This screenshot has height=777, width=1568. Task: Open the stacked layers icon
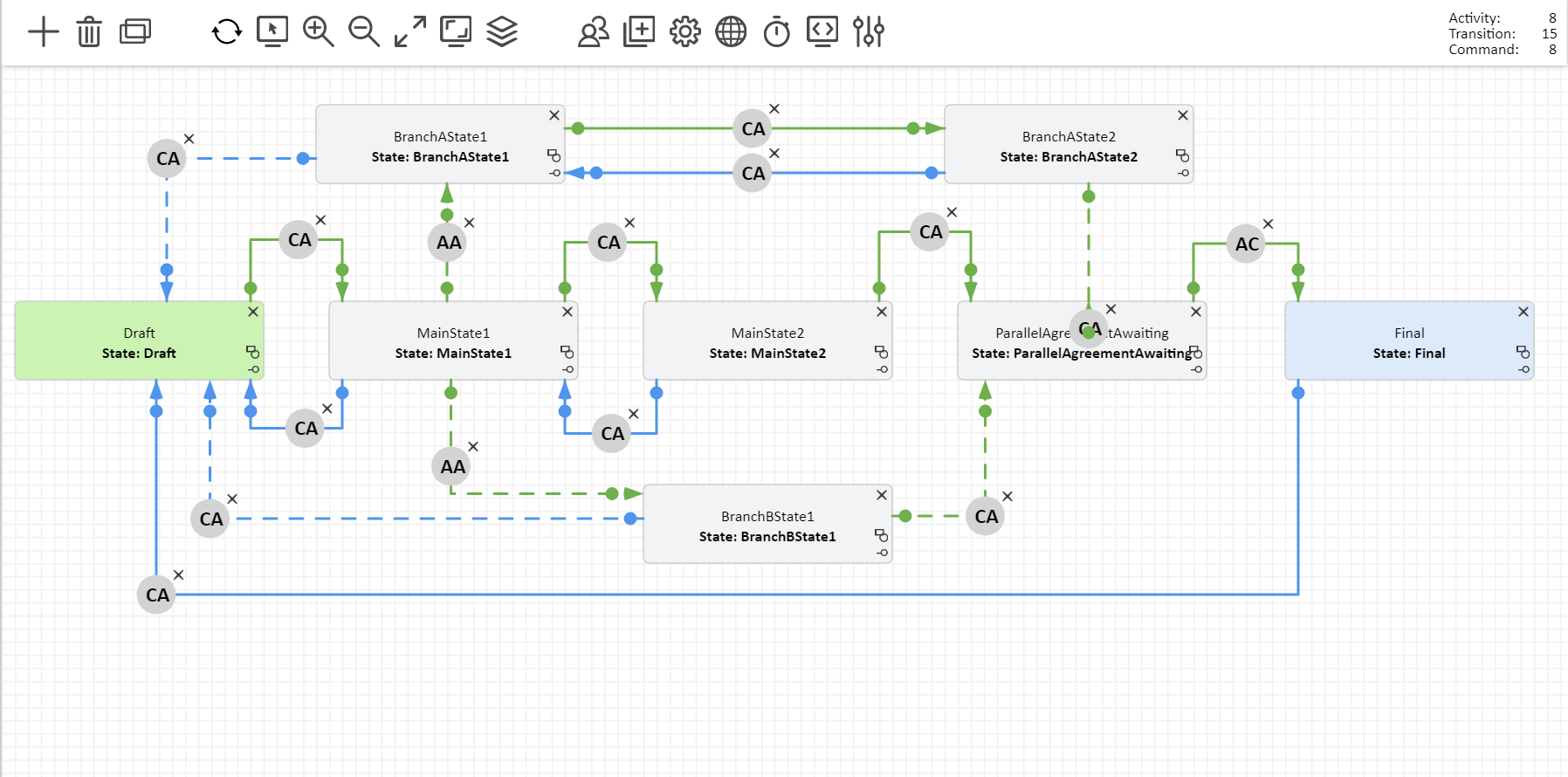[x=502, y=32]
